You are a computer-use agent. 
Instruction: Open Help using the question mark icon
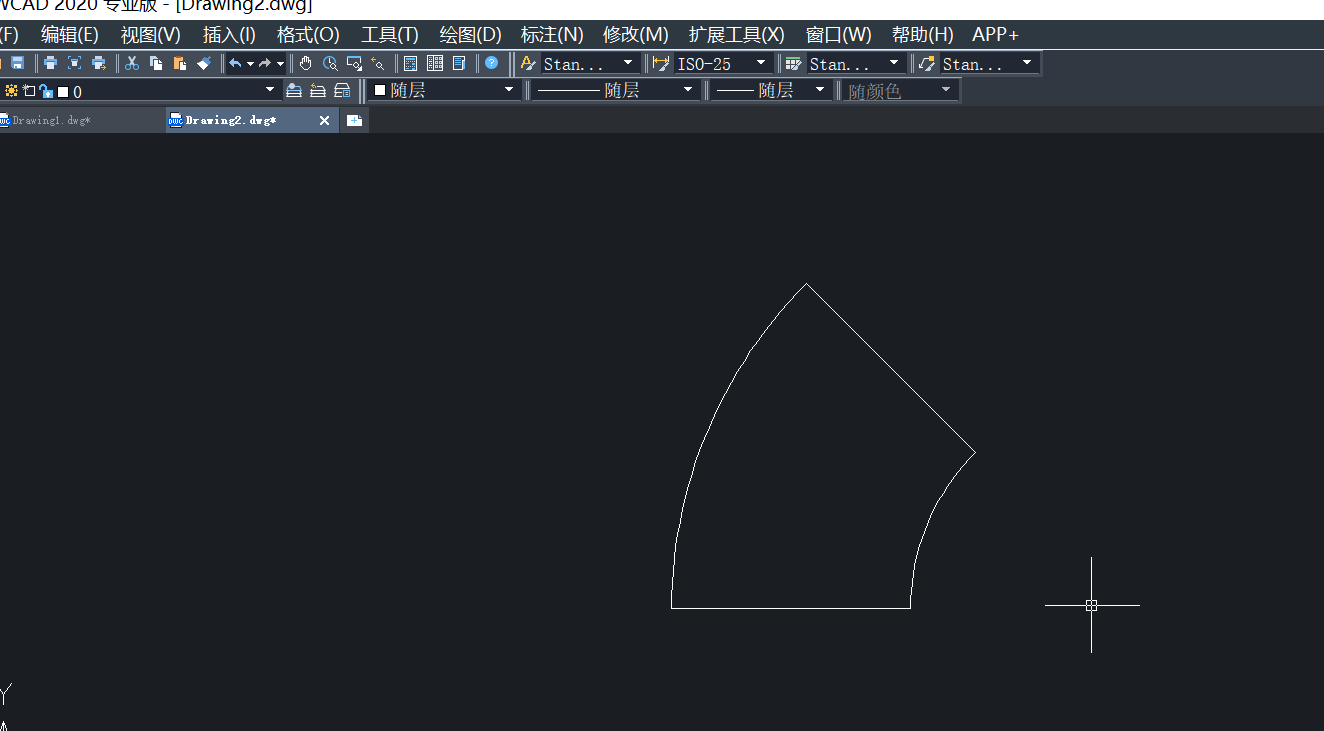492,63
